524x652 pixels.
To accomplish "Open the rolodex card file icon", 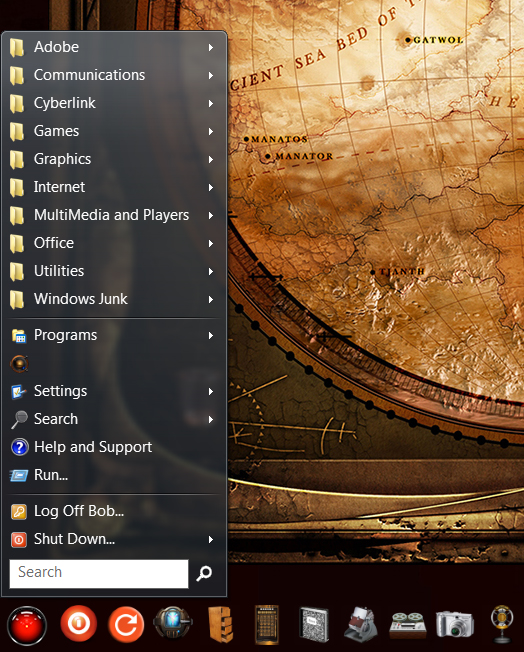I will 361,624.
